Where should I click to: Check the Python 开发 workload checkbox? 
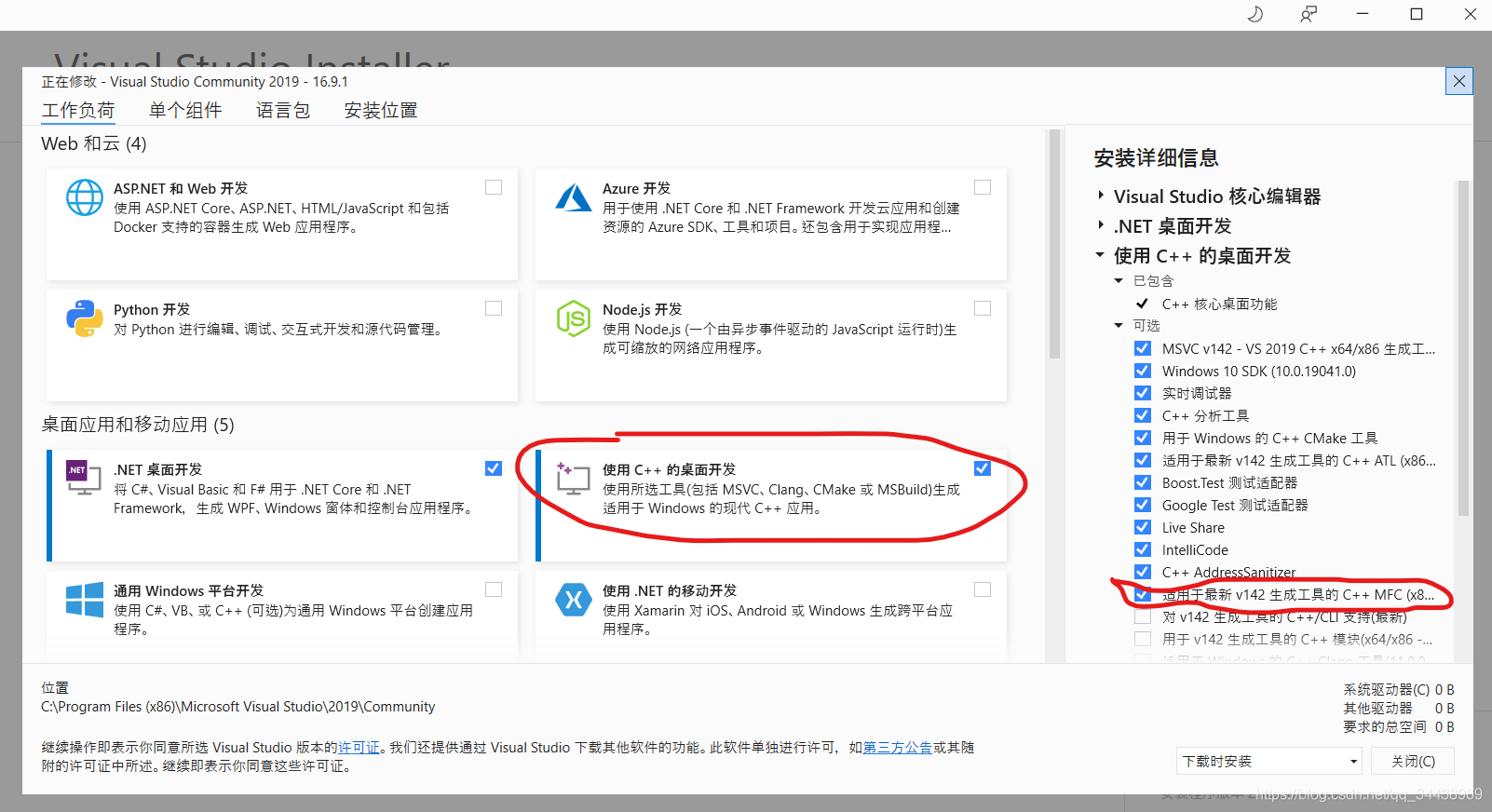(x=494, y=308)
